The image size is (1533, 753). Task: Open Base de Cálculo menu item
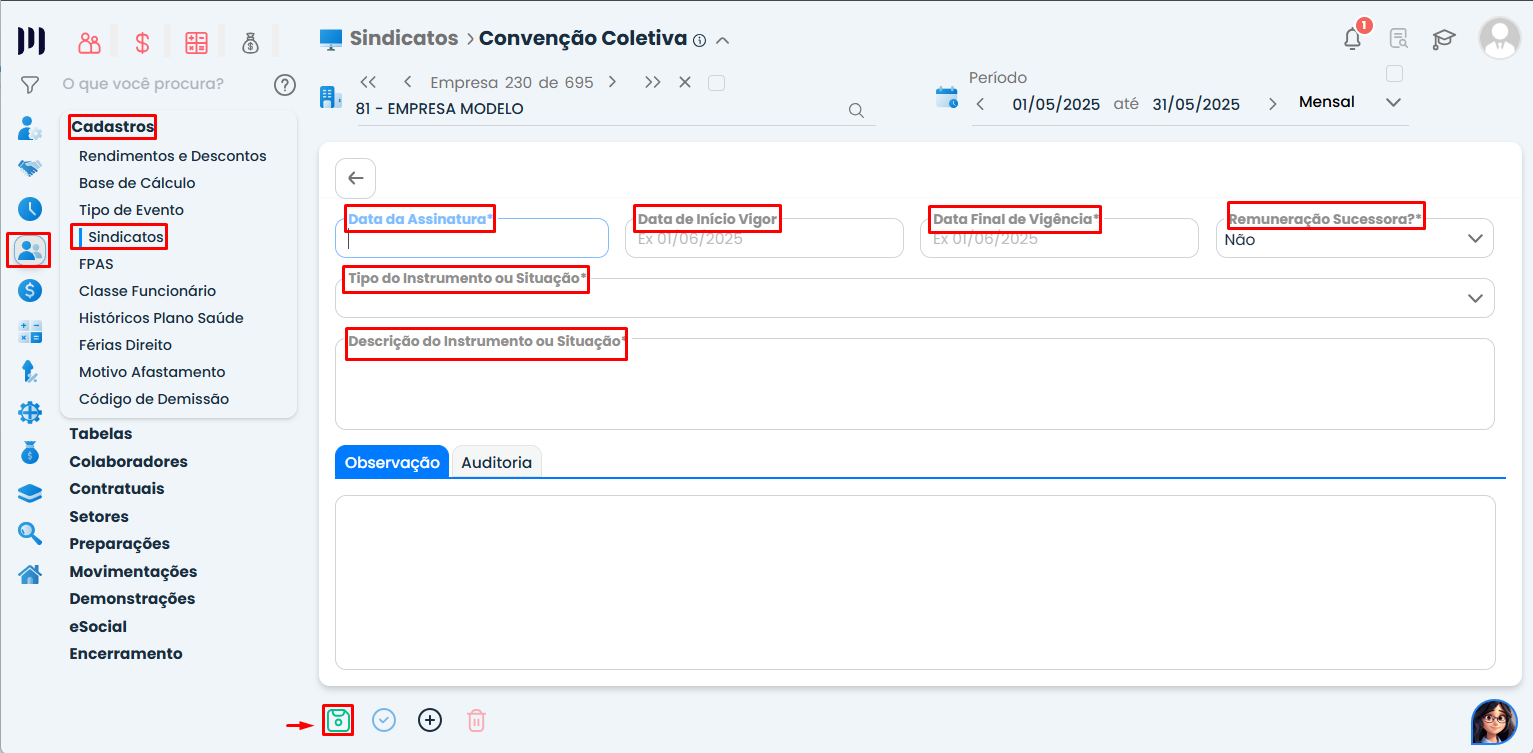(x=137, y=183)
